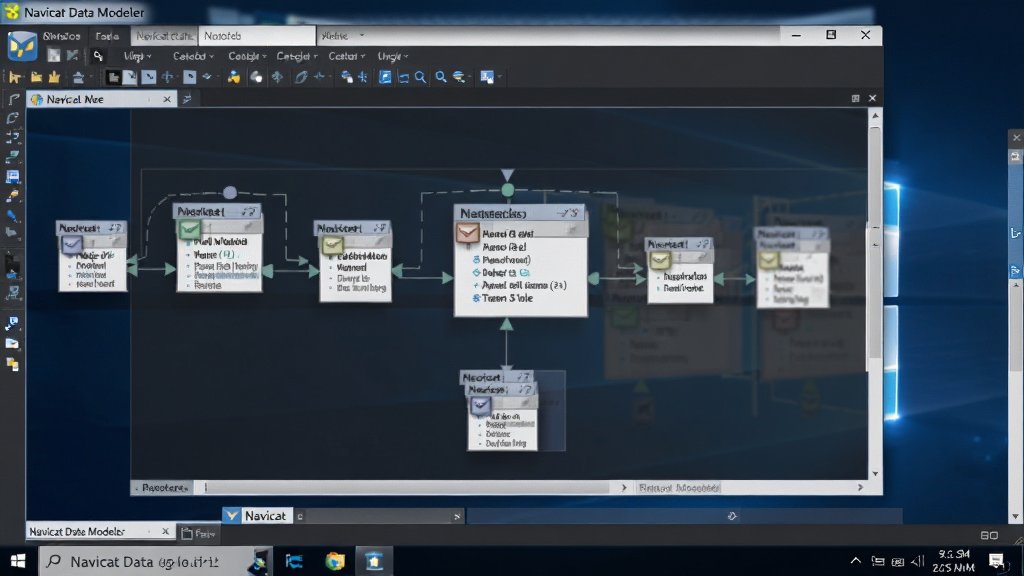
Task: Click the key icon beside the app logo
Action: pos(98,56)
